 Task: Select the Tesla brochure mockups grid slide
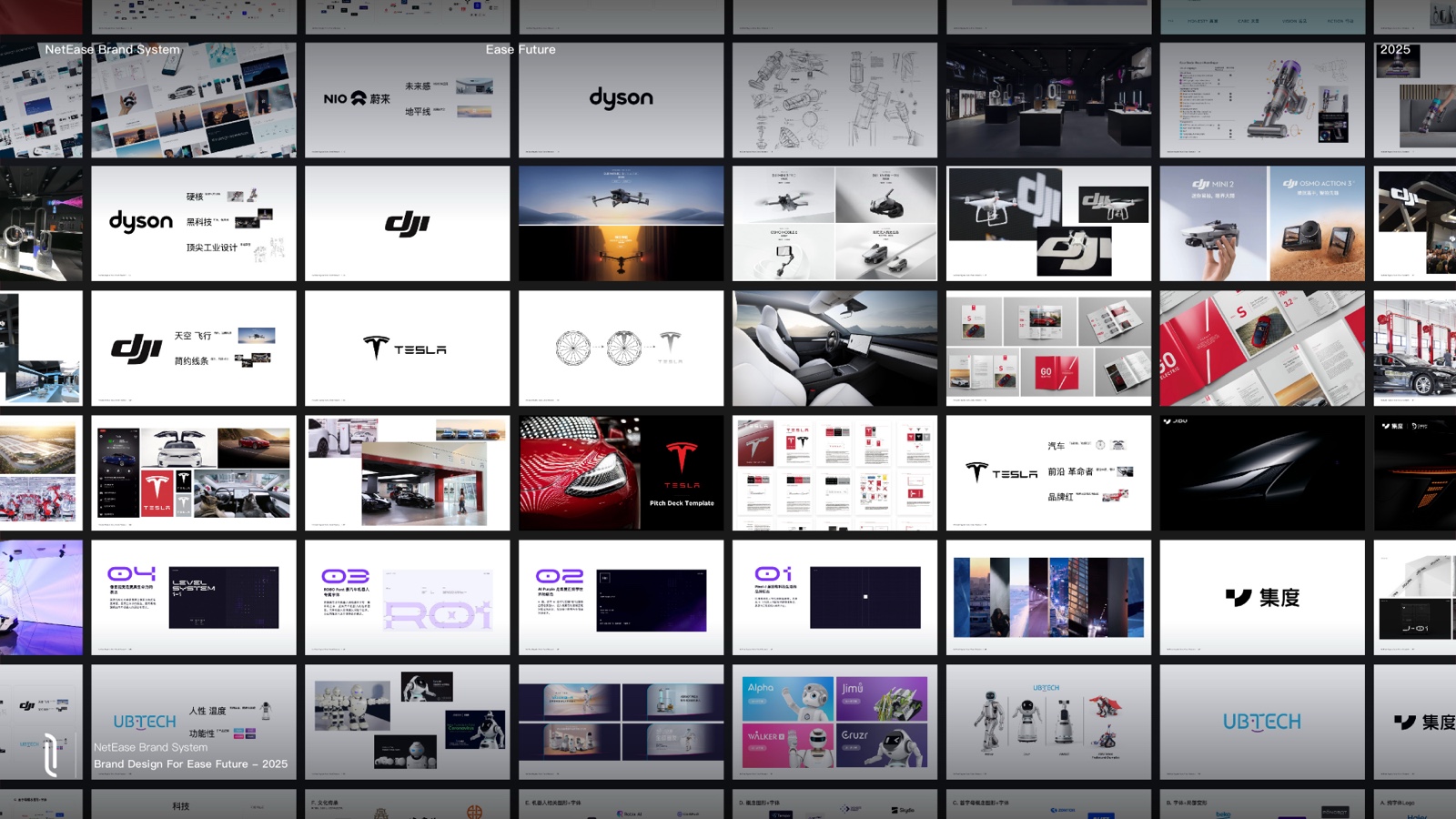(1049, 349)
